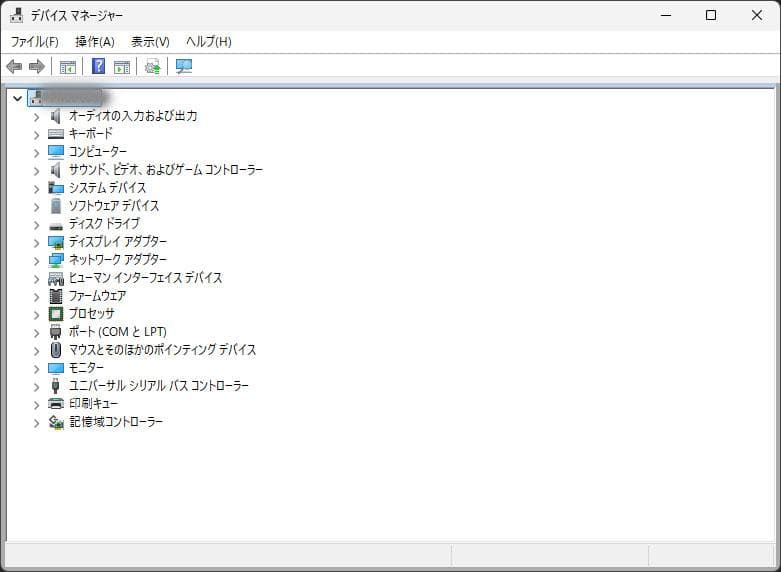Screen dimensions: 781x572
Task: Click the drive icon beside ディスク ドライブ
Action: [x=56, y=226]
